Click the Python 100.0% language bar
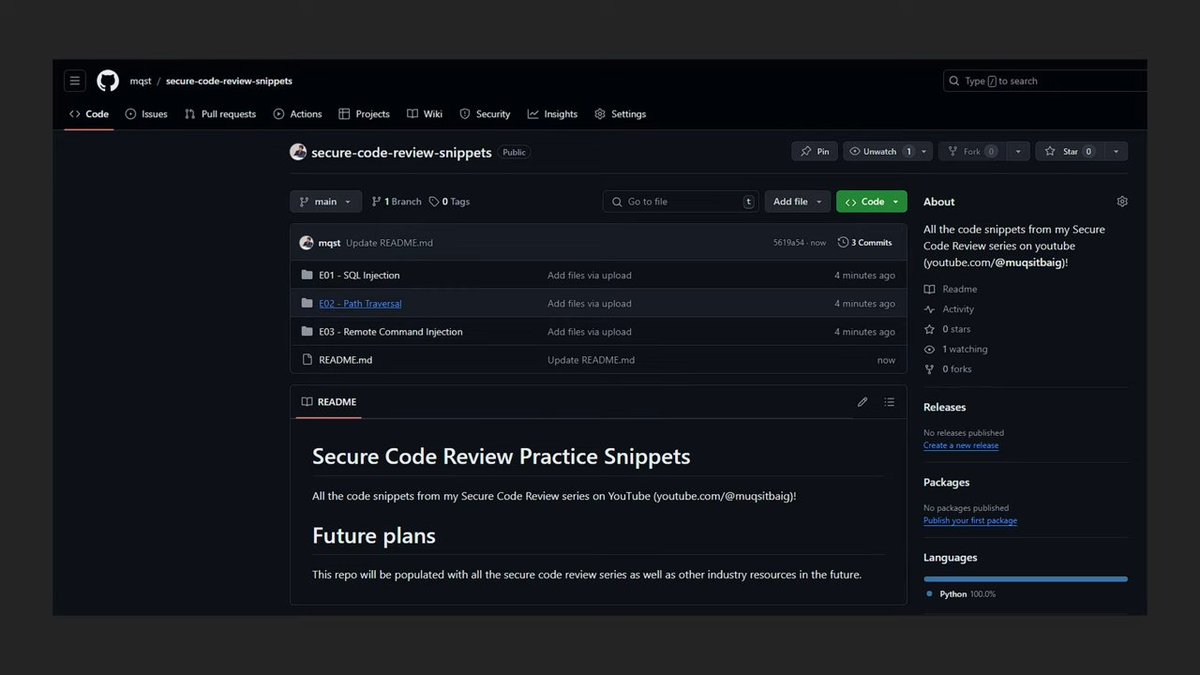This screenshot has height=675, width=1200. (x=1025, y=578)
